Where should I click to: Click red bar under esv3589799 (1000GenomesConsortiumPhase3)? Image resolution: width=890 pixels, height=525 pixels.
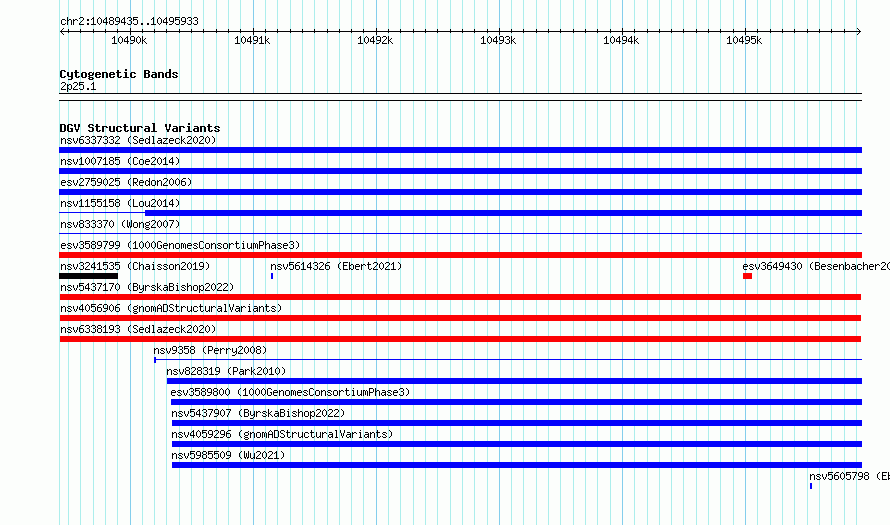click(x=460, y=255)
